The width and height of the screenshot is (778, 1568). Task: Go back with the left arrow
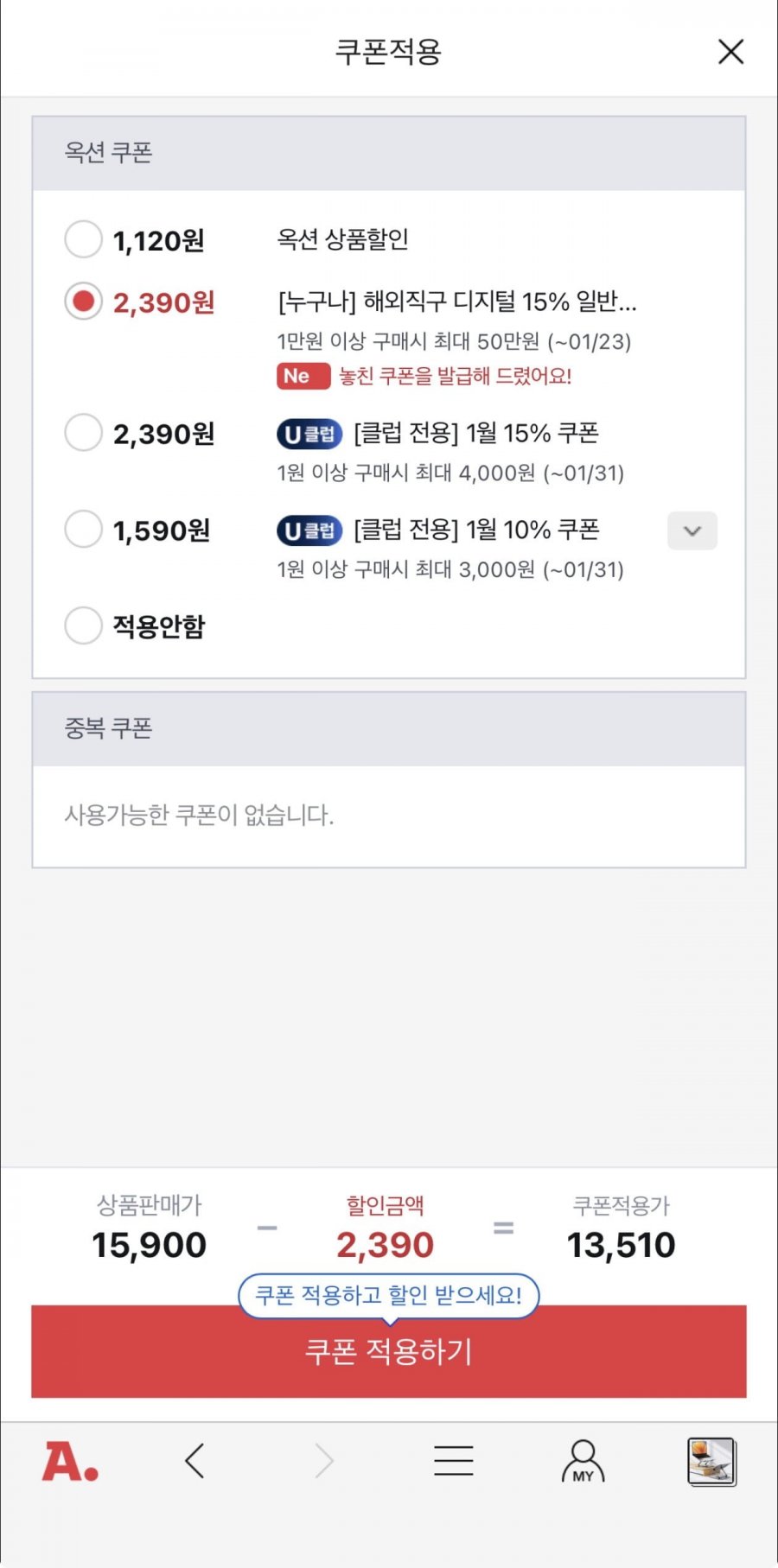tap(195, 1462)
